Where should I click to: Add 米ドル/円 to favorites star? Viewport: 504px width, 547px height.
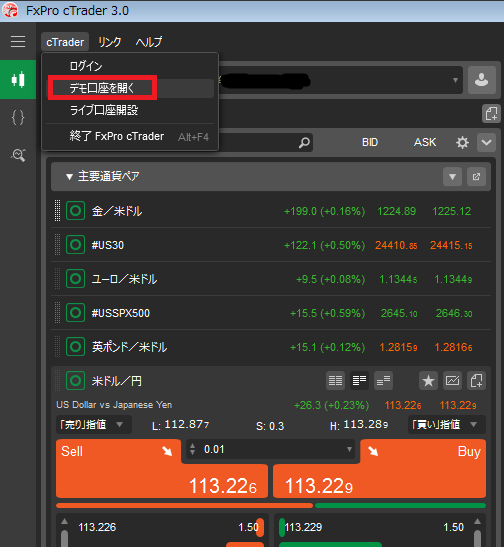point(428,381)
